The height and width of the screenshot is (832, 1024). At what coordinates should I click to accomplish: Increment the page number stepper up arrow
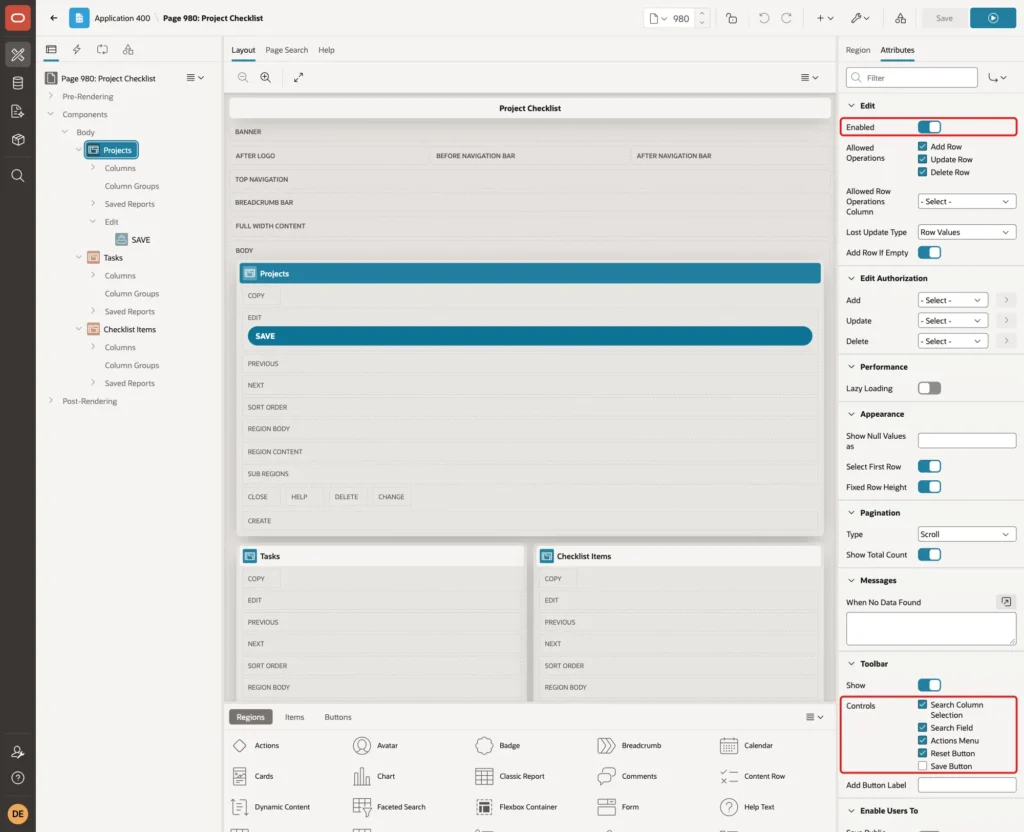(x=702, y=13)
